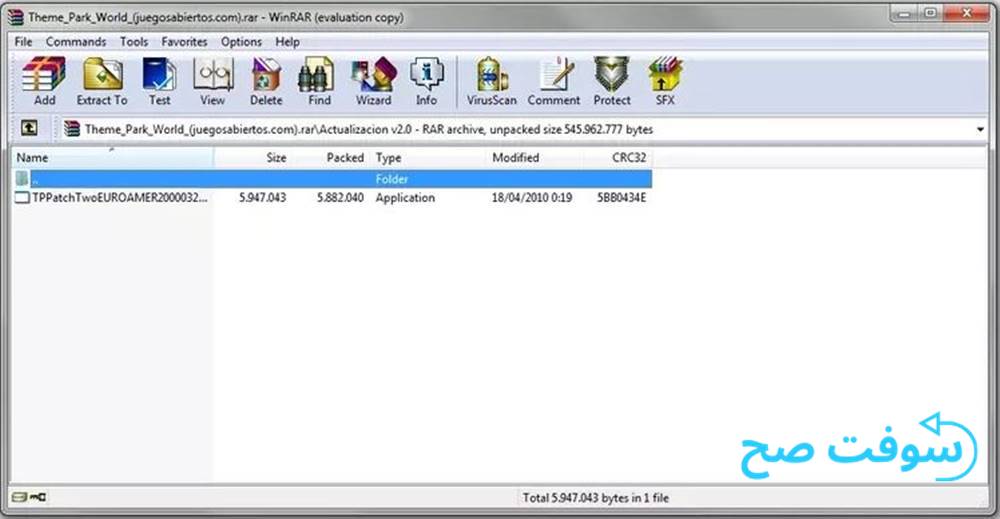Sort by the Packed column header
The image size is (1000, 519).
(x=330, y=157)
